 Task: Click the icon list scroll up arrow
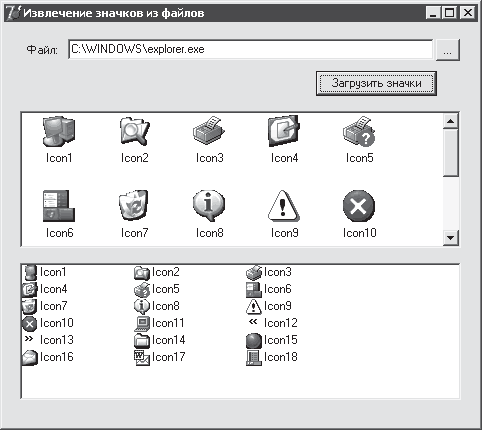tap(451, 121)
